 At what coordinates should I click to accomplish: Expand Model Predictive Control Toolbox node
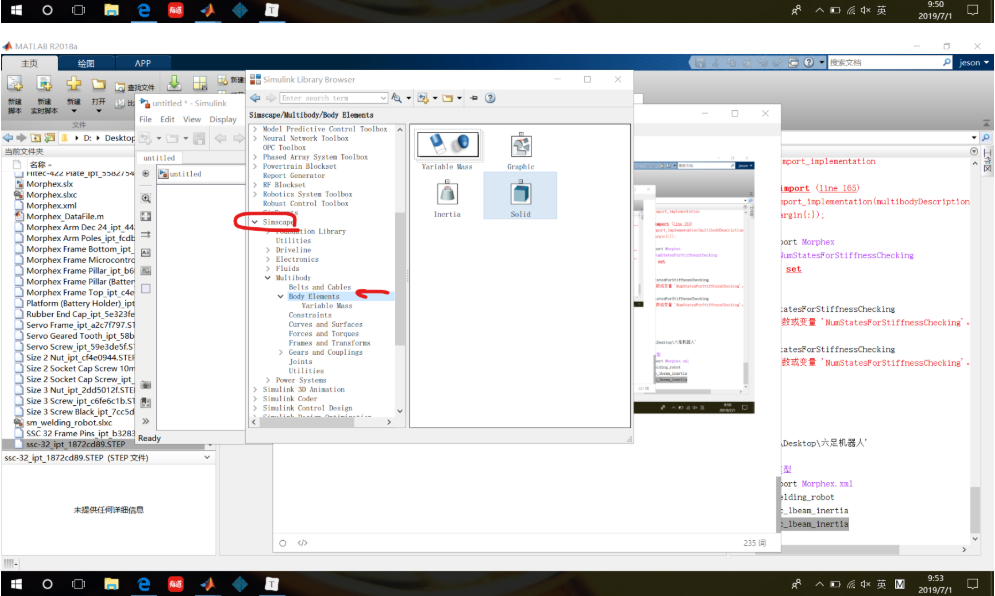[x=255, y=129]
